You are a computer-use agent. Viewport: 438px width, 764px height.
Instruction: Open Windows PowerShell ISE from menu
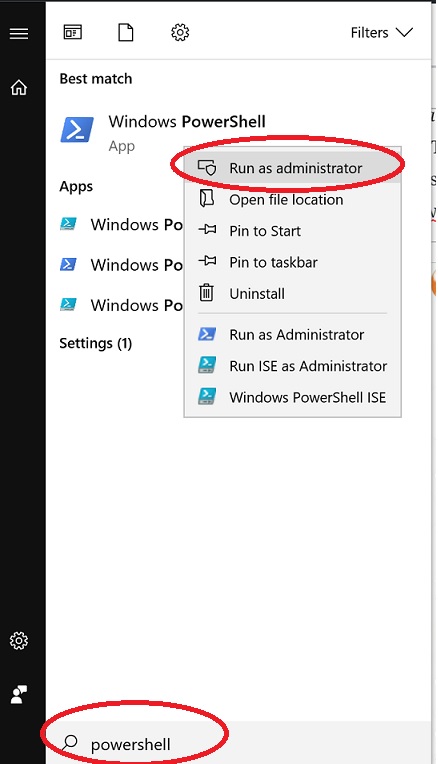(292, 397)
